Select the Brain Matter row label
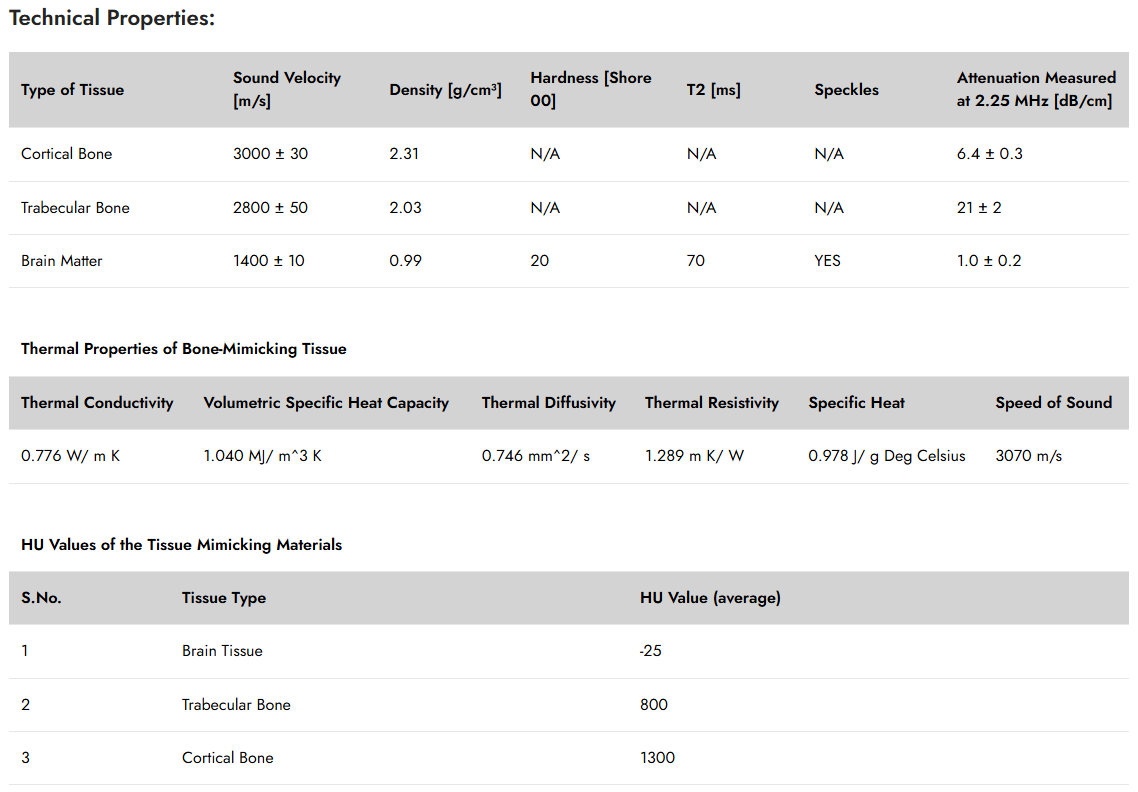 pos(62,261)
